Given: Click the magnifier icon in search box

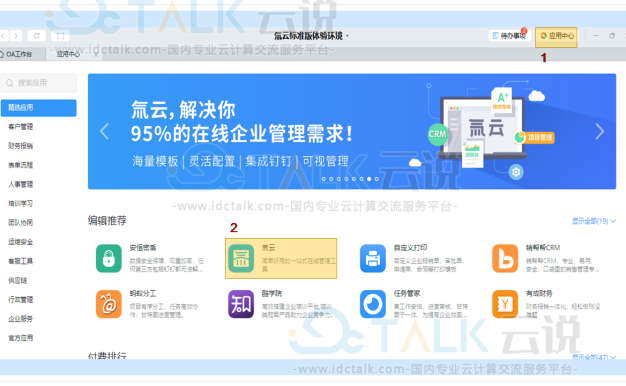Looking at the screenshot, I should coord(10,83).
